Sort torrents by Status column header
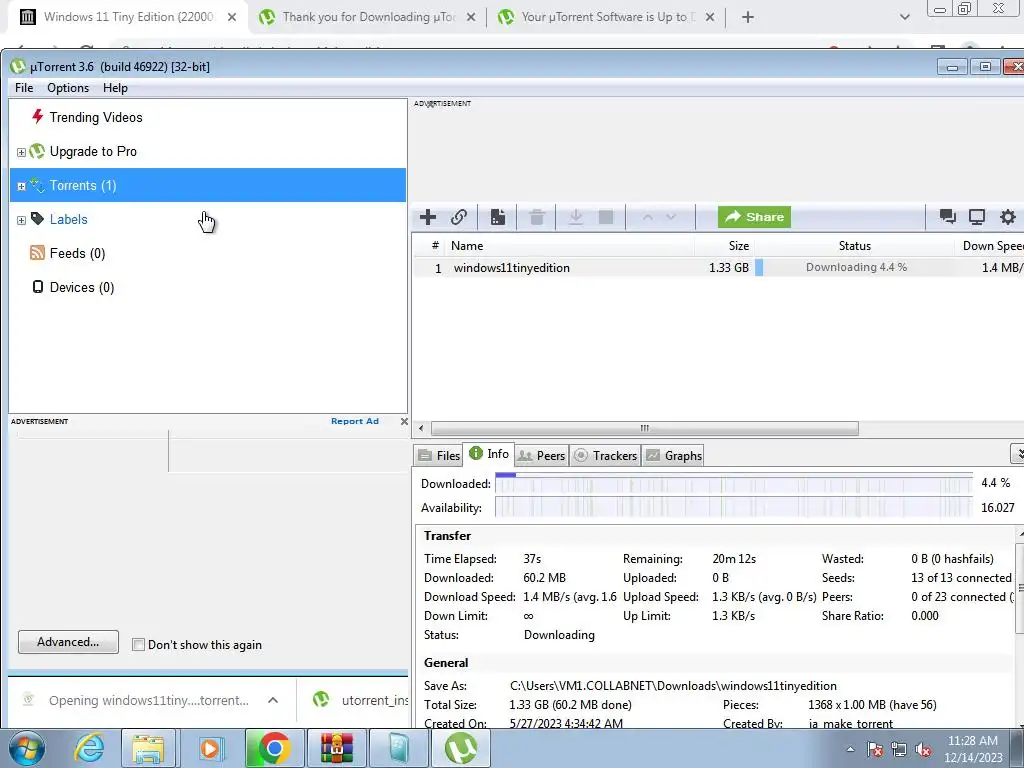1024x768 pixels. 854,246
